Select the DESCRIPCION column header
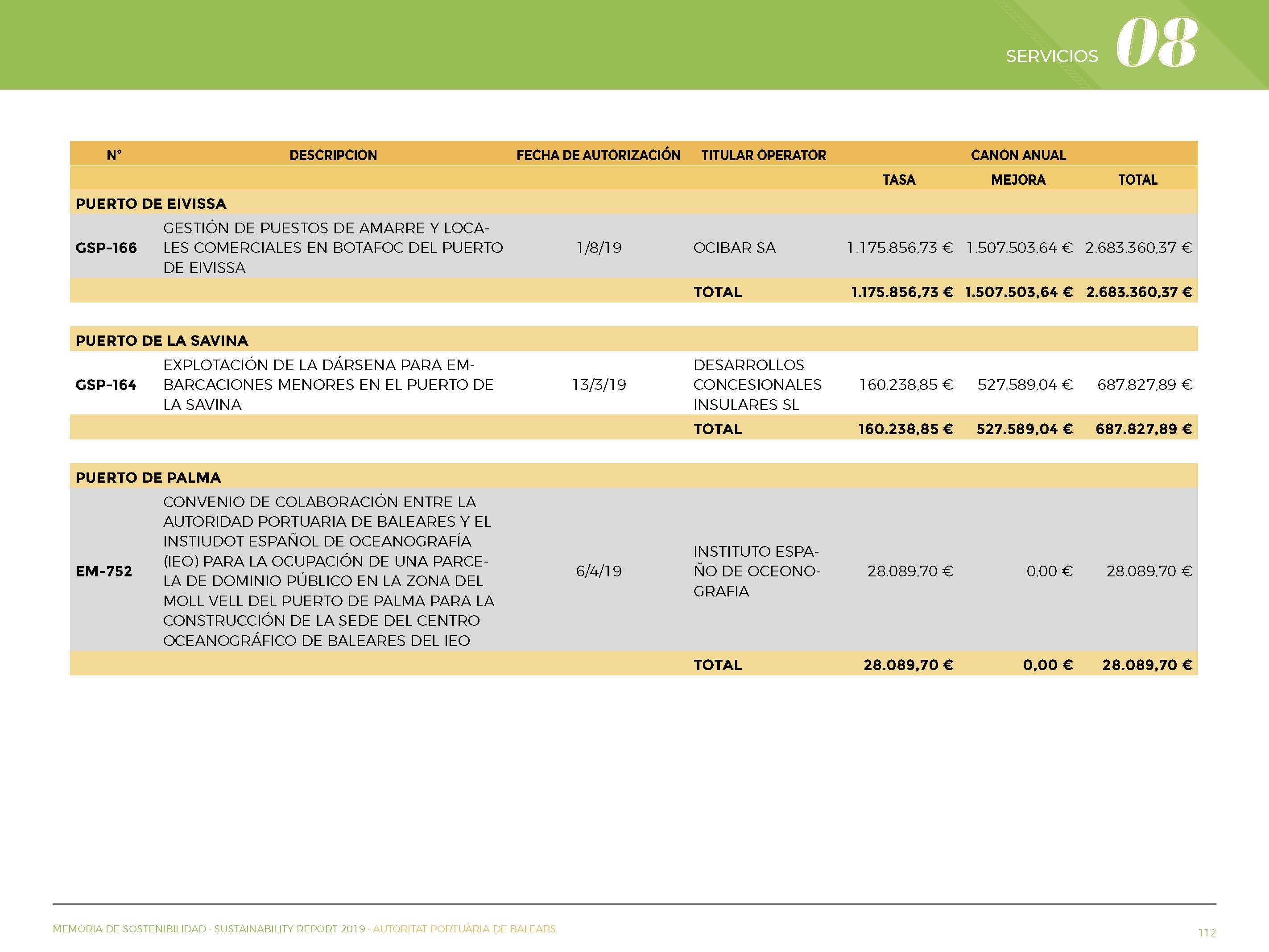 point(333,155)
